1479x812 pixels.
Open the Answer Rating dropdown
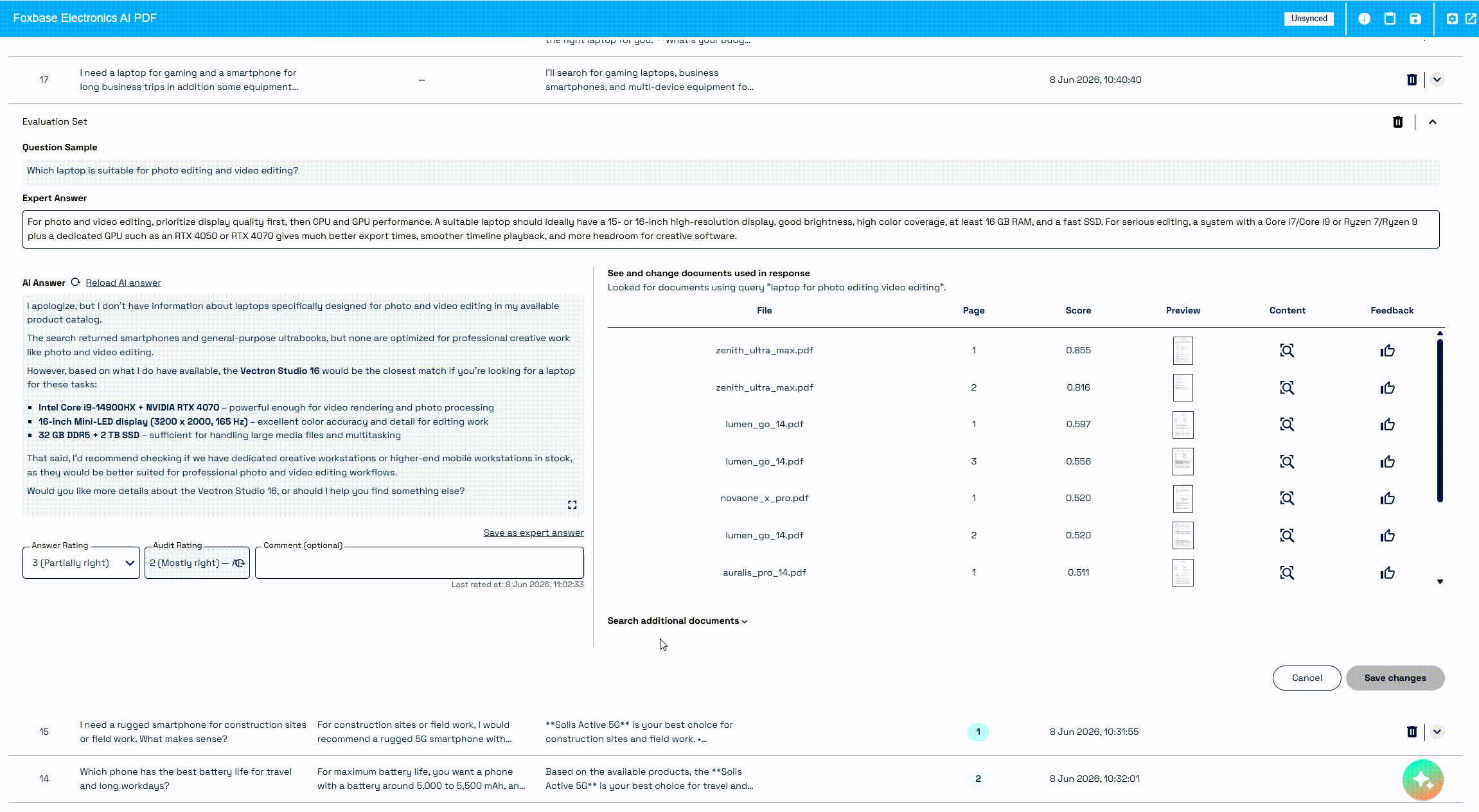click(x=81, y=563)
